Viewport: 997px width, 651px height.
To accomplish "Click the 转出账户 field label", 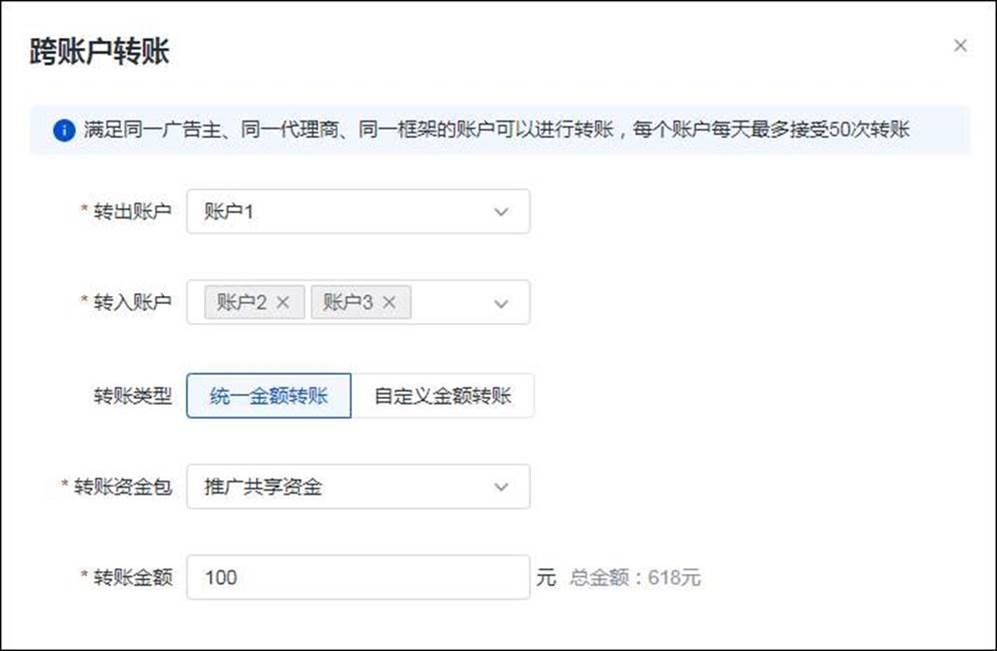I will [x=133, y=212].
